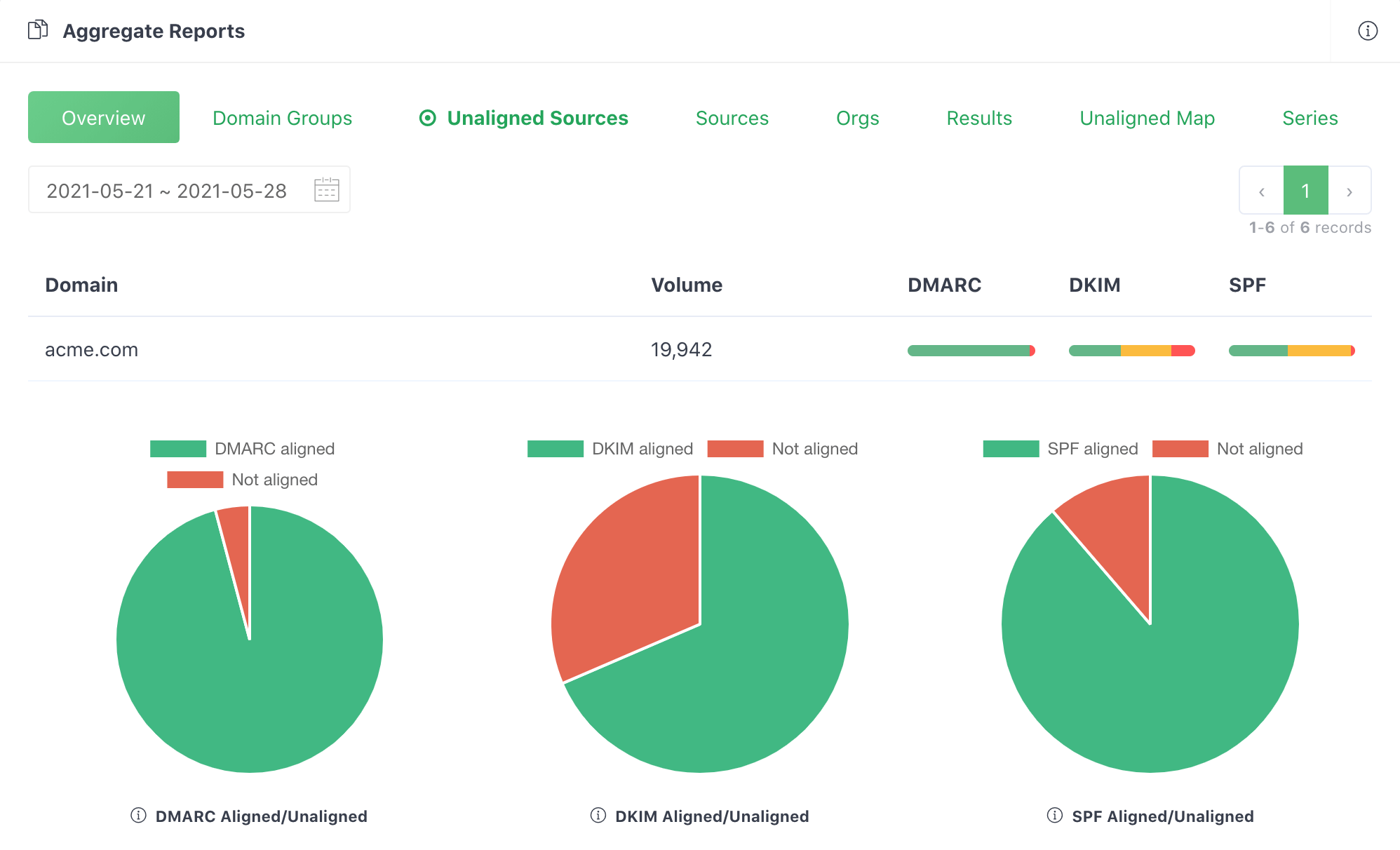1400x850 pixels.
Task: Go to the previous page using the left chevron
Action: tap(1261, 191)
